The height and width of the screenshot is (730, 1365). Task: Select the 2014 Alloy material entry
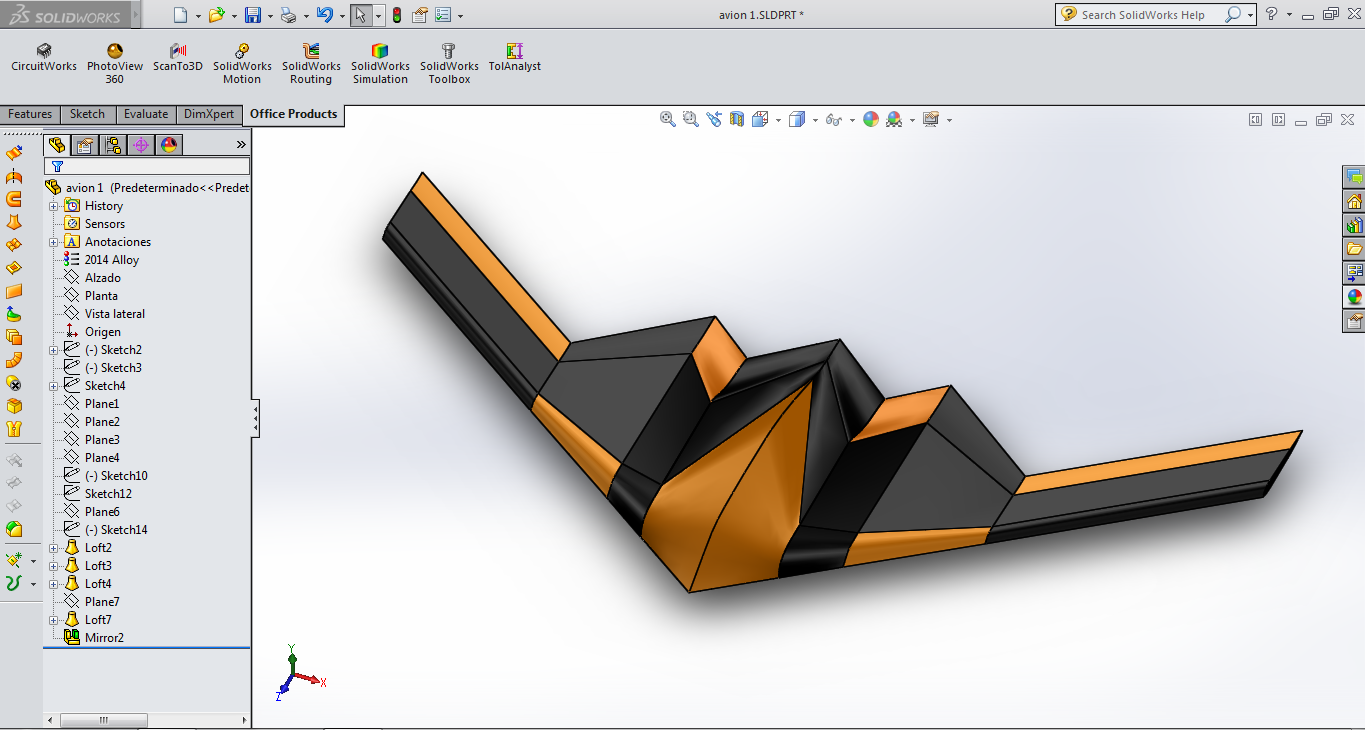pyautogui.click(x=111, y=260)
